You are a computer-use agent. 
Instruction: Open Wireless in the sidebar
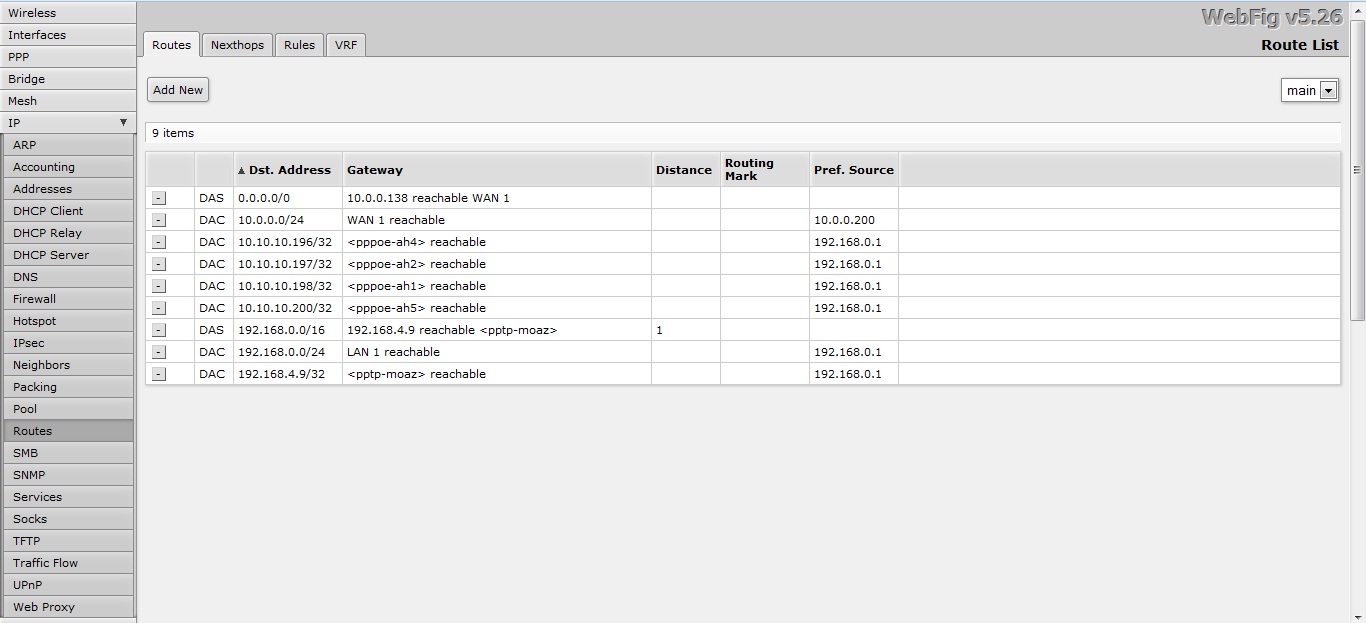point(67,13)
